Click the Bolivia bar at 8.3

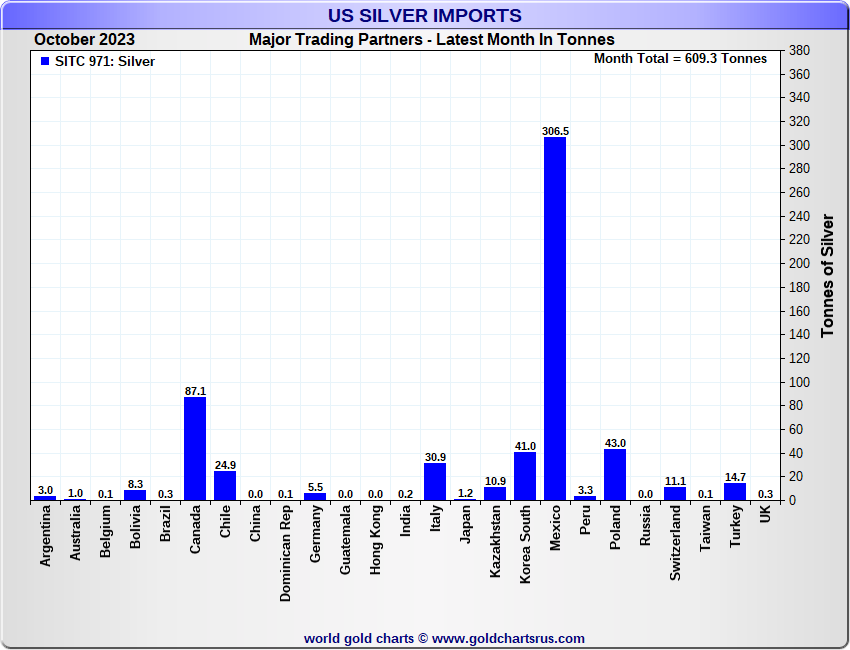click(135, 495)
